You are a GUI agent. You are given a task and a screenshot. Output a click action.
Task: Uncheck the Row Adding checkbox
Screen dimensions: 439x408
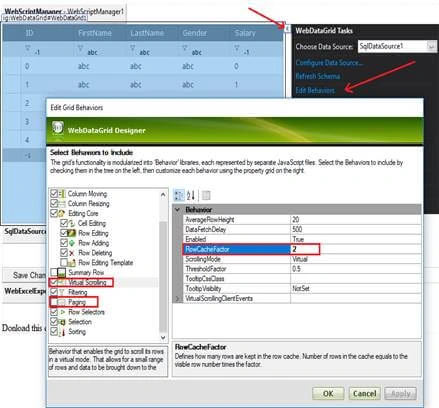(64, 243)
